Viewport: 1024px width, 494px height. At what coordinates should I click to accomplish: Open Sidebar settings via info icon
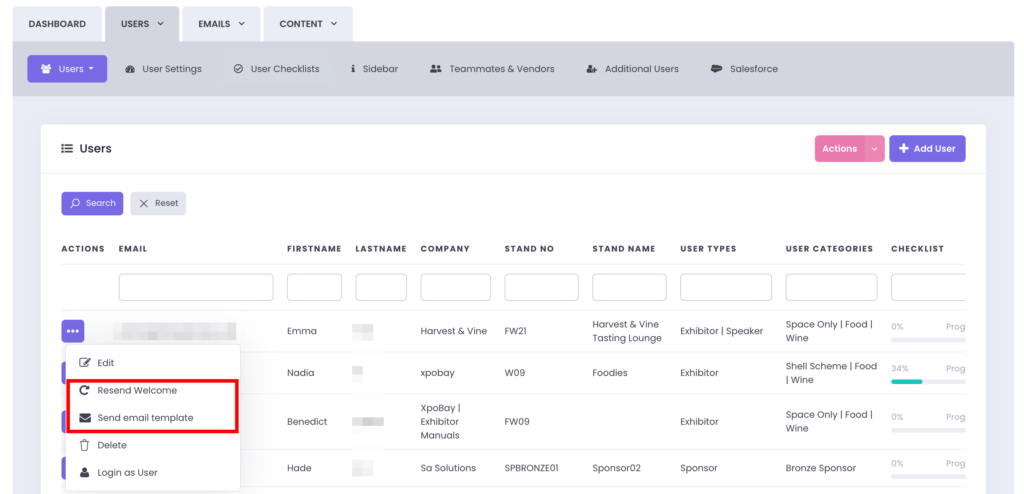pyautogui.click(x=352, y=69)
